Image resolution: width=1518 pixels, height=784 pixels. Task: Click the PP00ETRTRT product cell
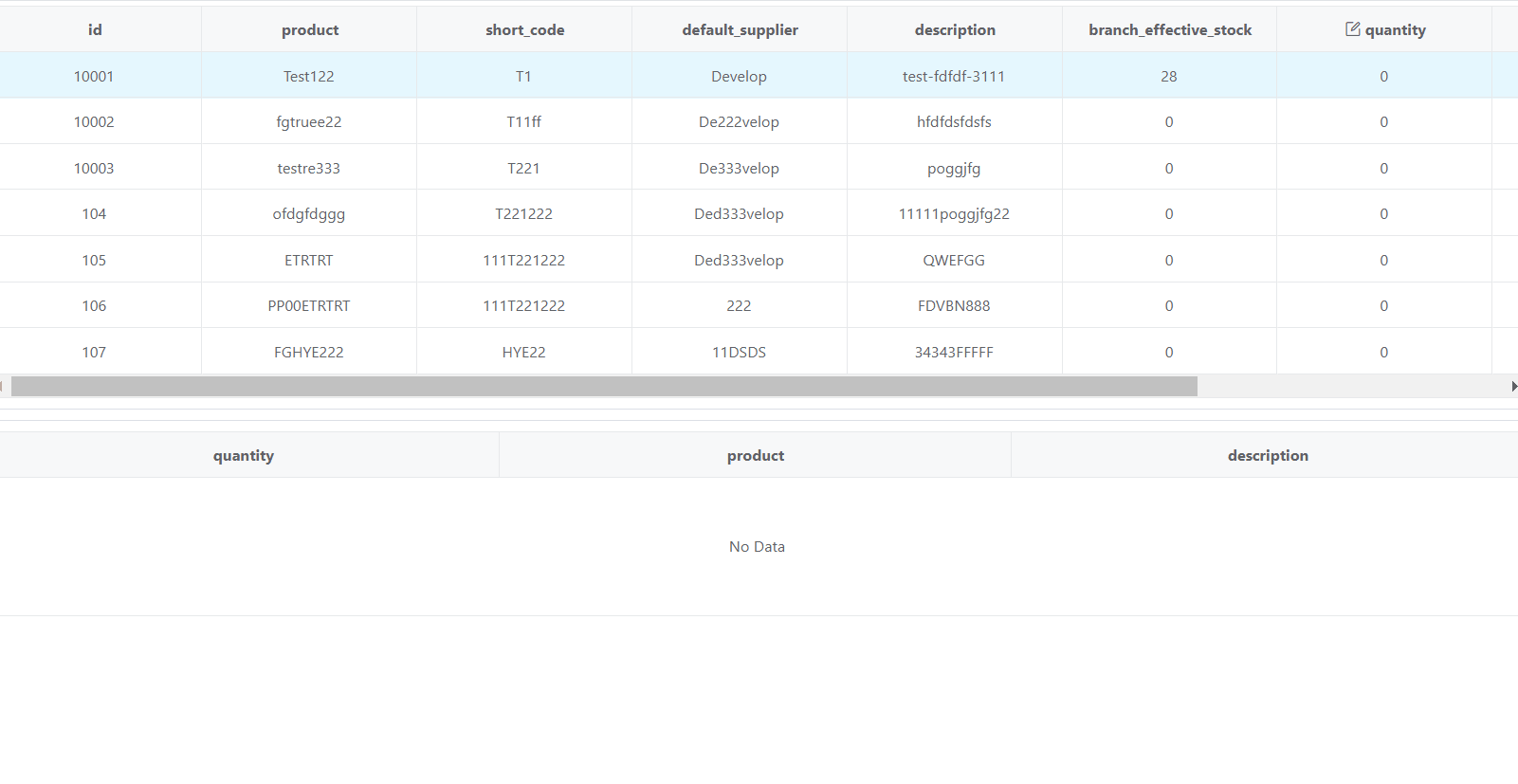(309, 305)
